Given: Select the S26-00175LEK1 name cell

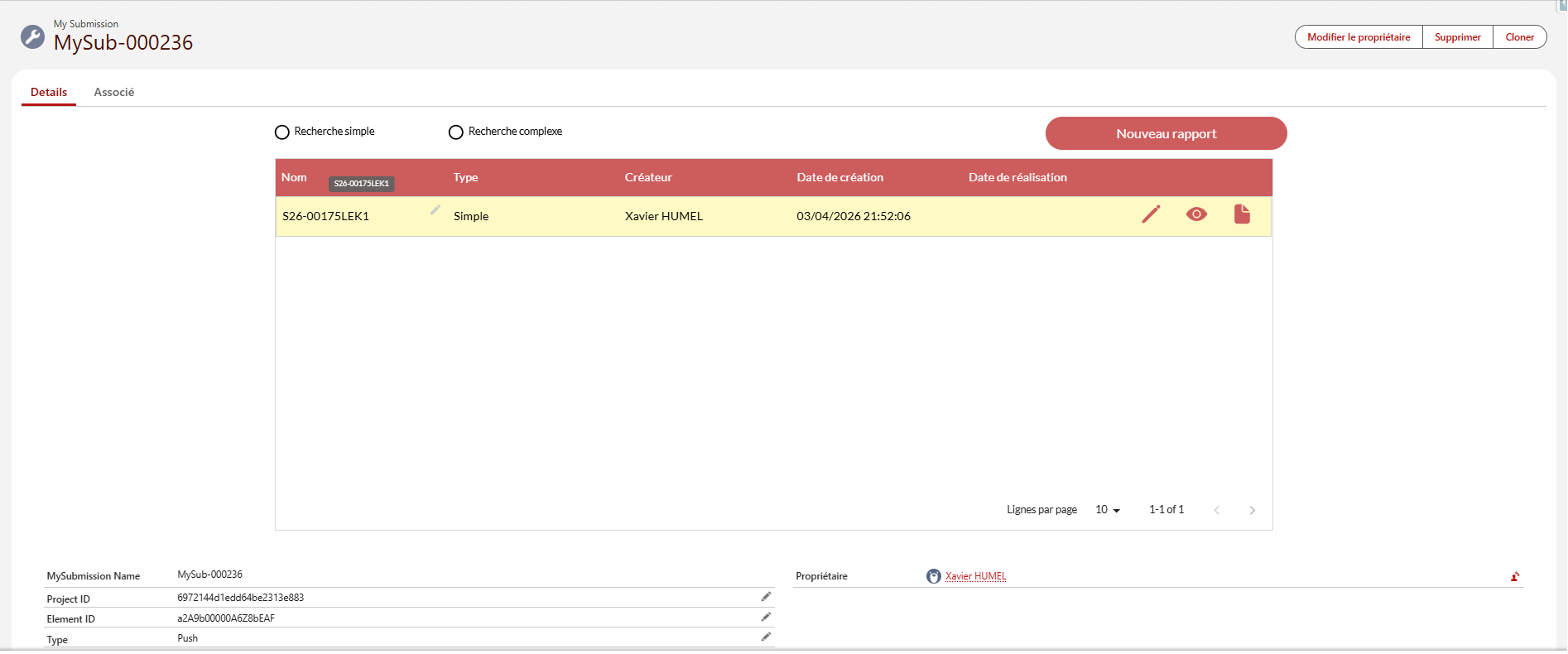Looking at the screenshot, I should tap(325, 216).
